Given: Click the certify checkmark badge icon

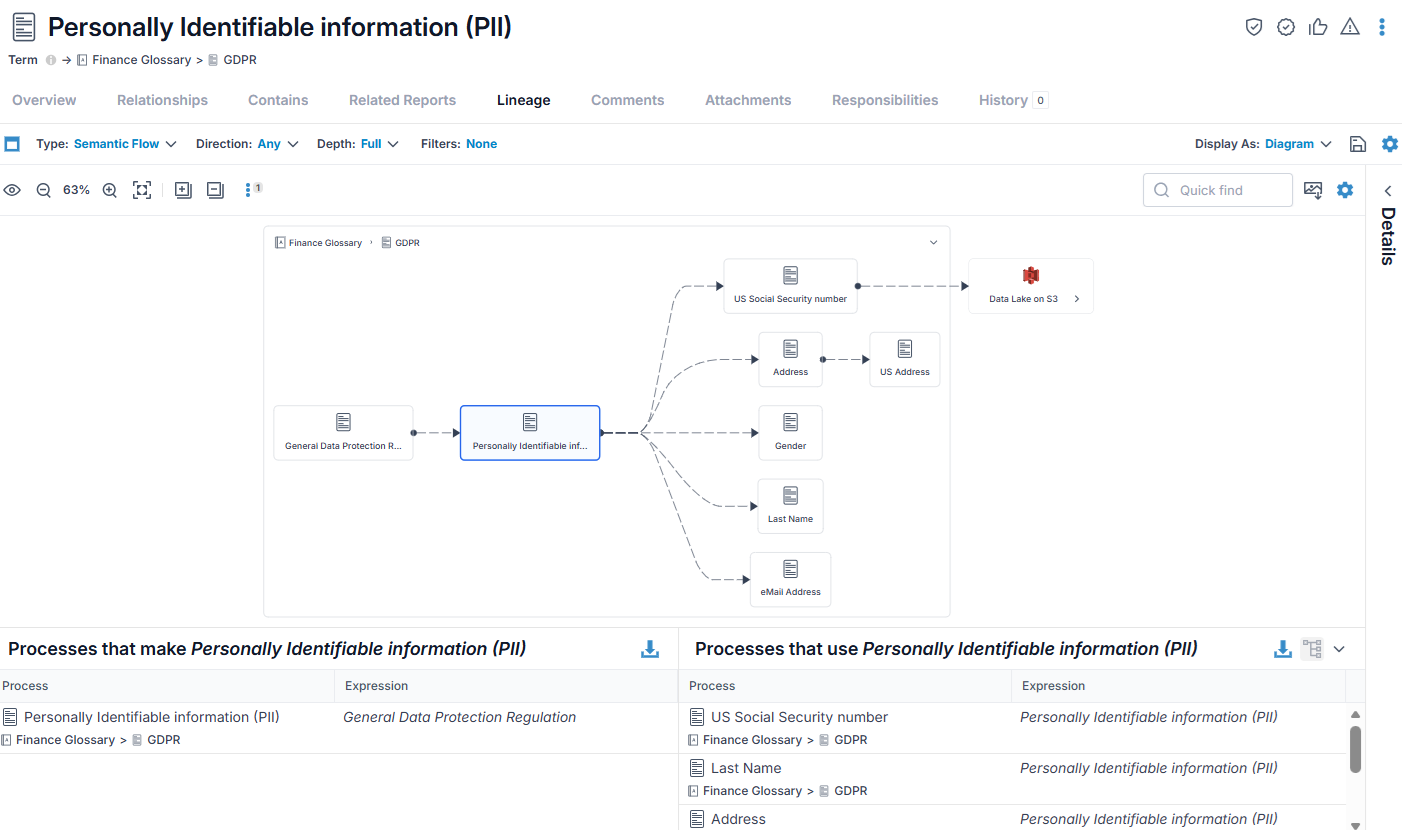Looking at the screenshot, I should pyautogui.click(x=1286, y=27).
